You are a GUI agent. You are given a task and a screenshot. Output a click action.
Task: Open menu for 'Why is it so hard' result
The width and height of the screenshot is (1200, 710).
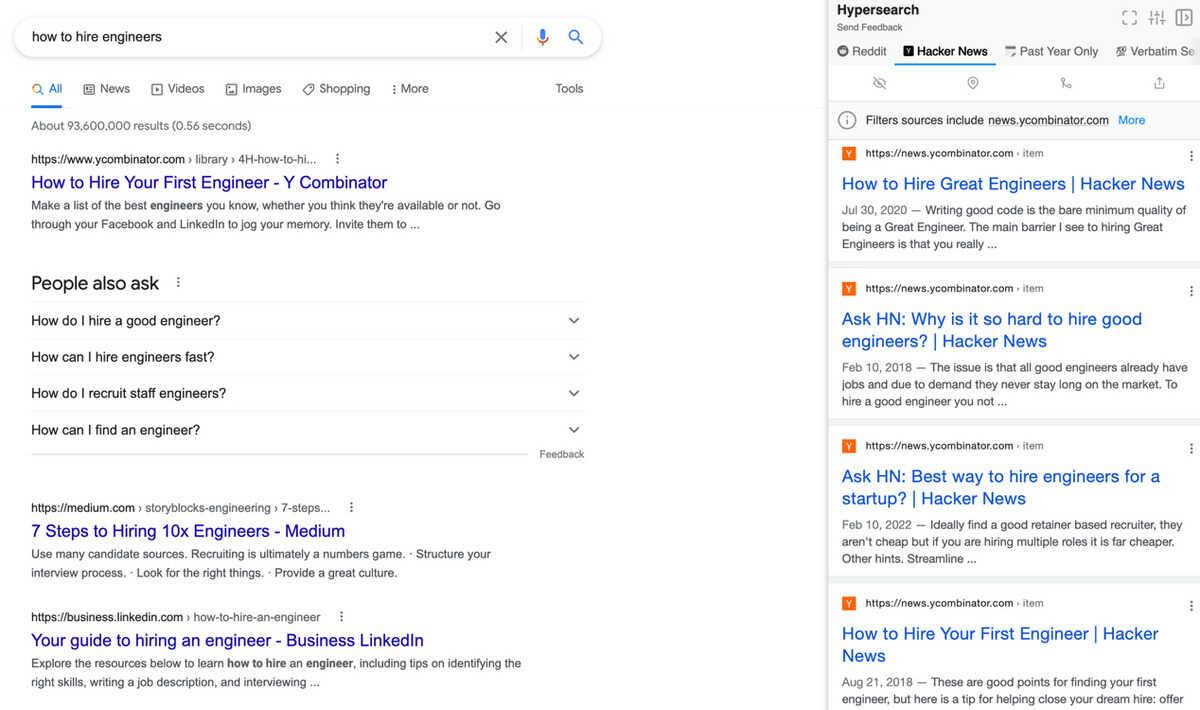pos(1191,291)
